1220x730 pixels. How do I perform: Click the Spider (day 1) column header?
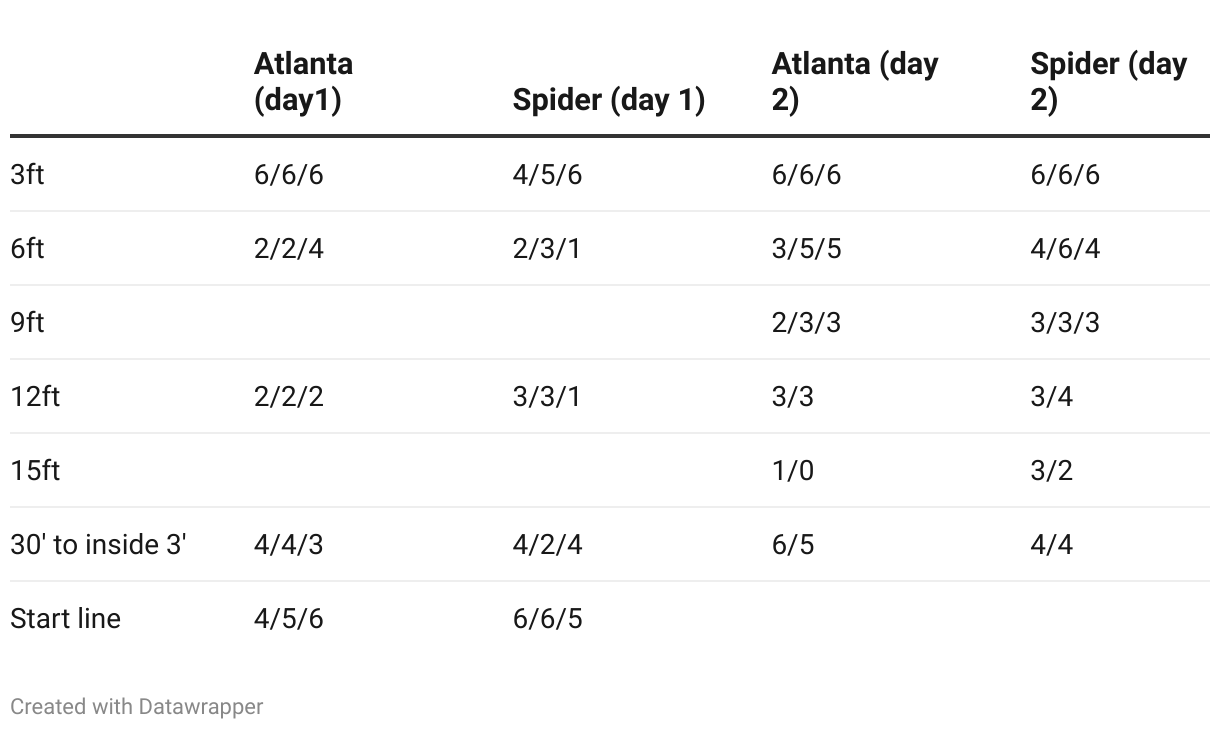pos(609,100)
